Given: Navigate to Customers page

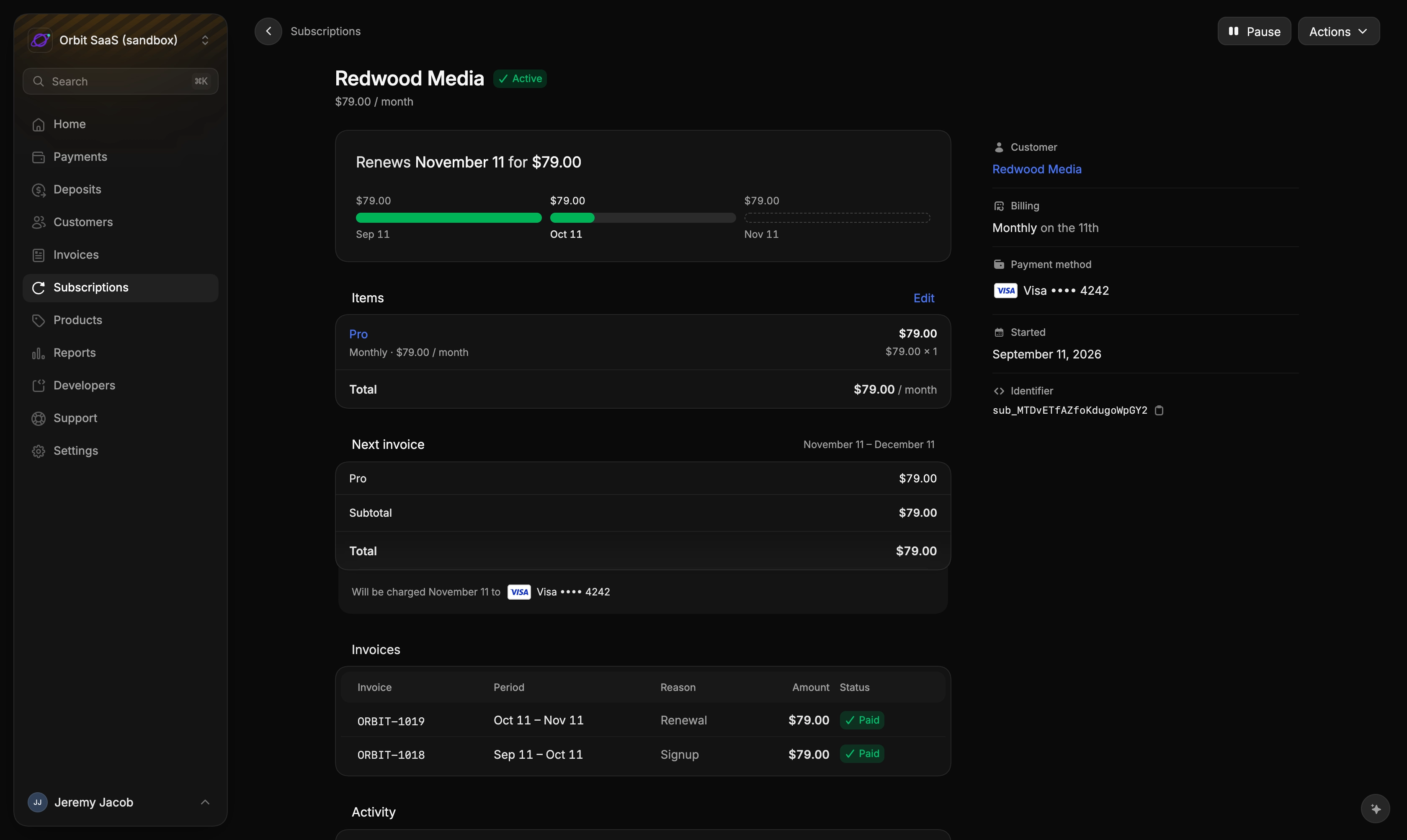Looking at the screenshot, I should coord(121,222).
